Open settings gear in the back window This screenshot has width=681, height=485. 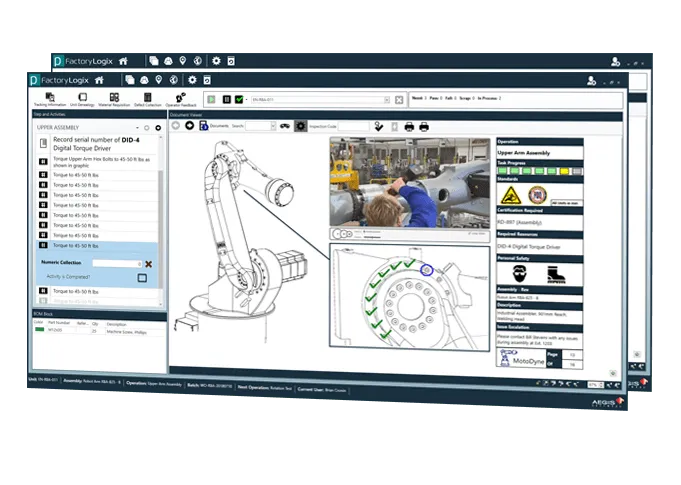216,60
